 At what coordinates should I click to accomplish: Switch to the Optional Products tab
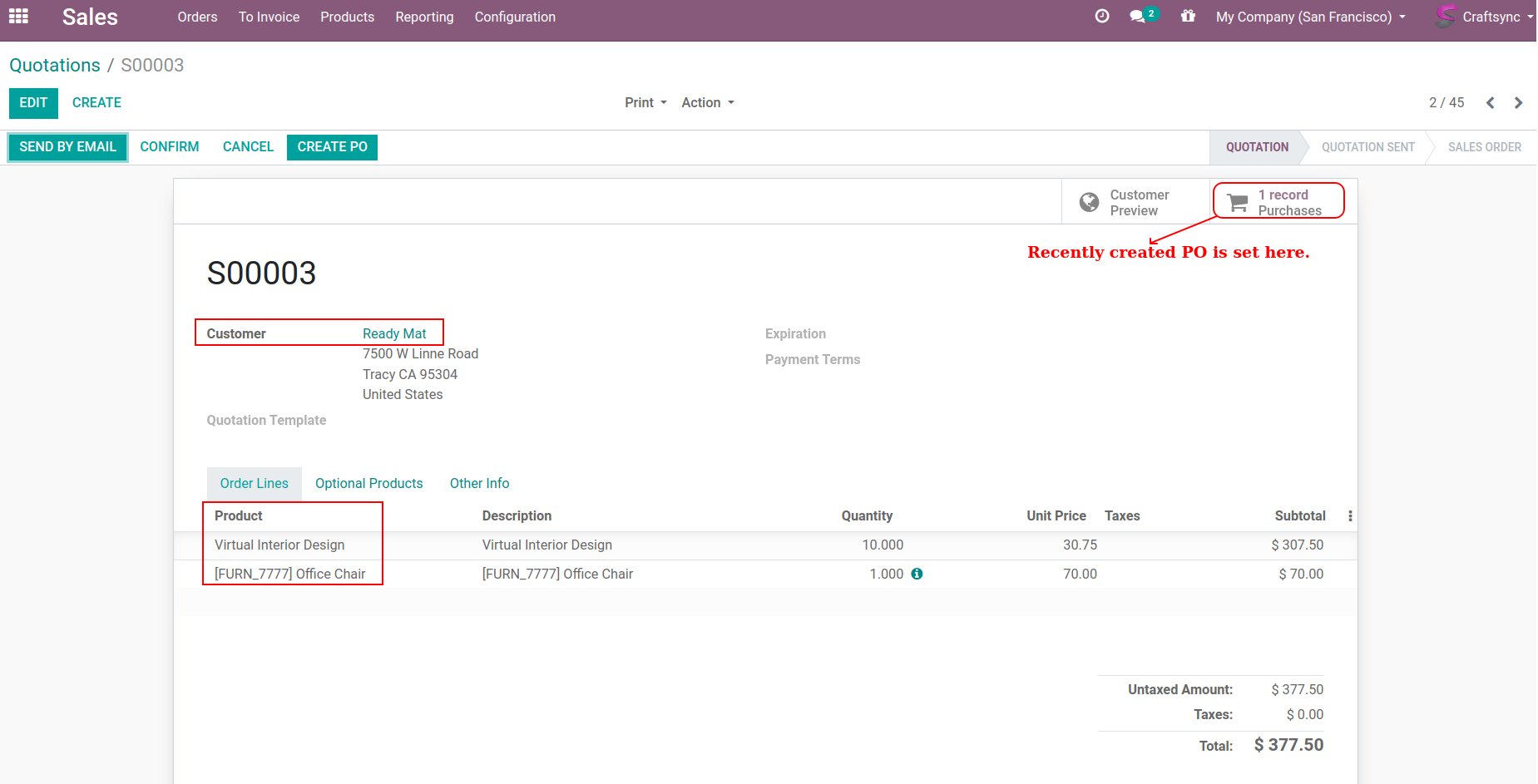point(368,483)
